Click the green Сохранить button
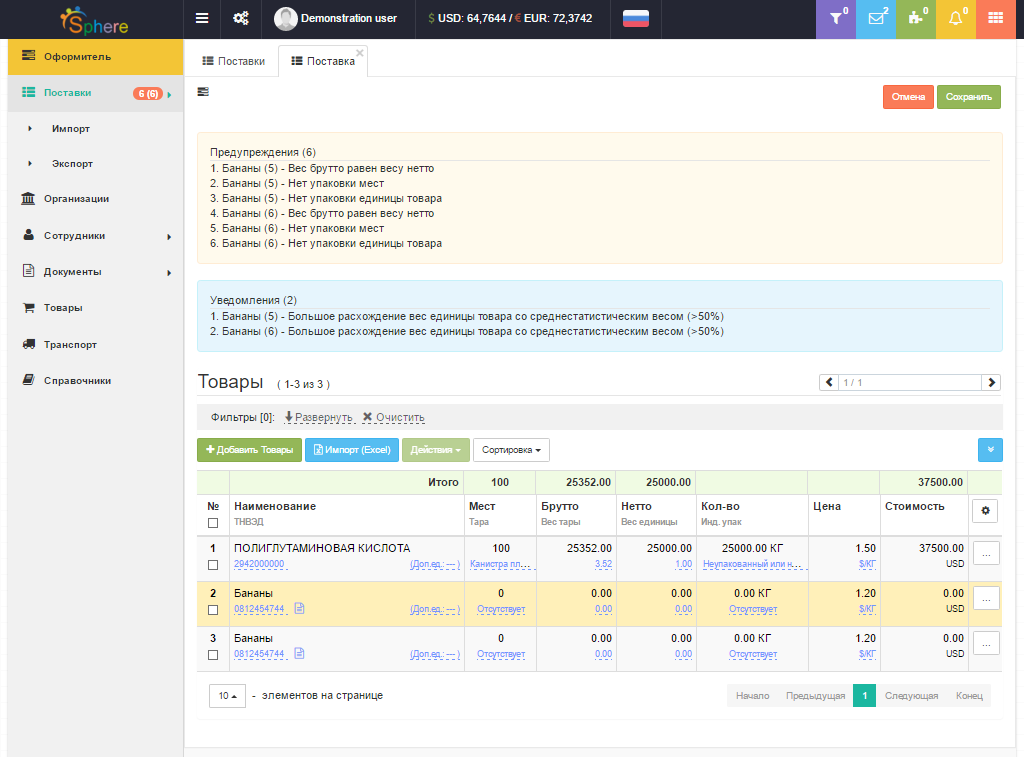Image resolution: width=1024 pixels, height=757 pixels. tap(968, 97)
